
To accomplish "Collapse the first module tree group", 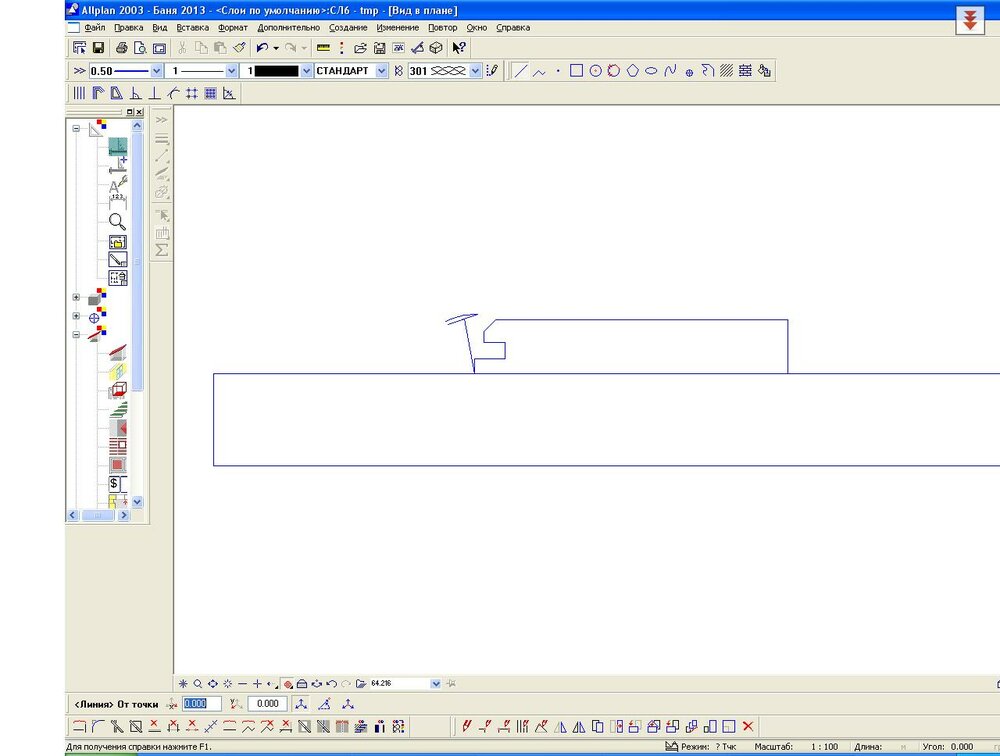I will 77,128.
